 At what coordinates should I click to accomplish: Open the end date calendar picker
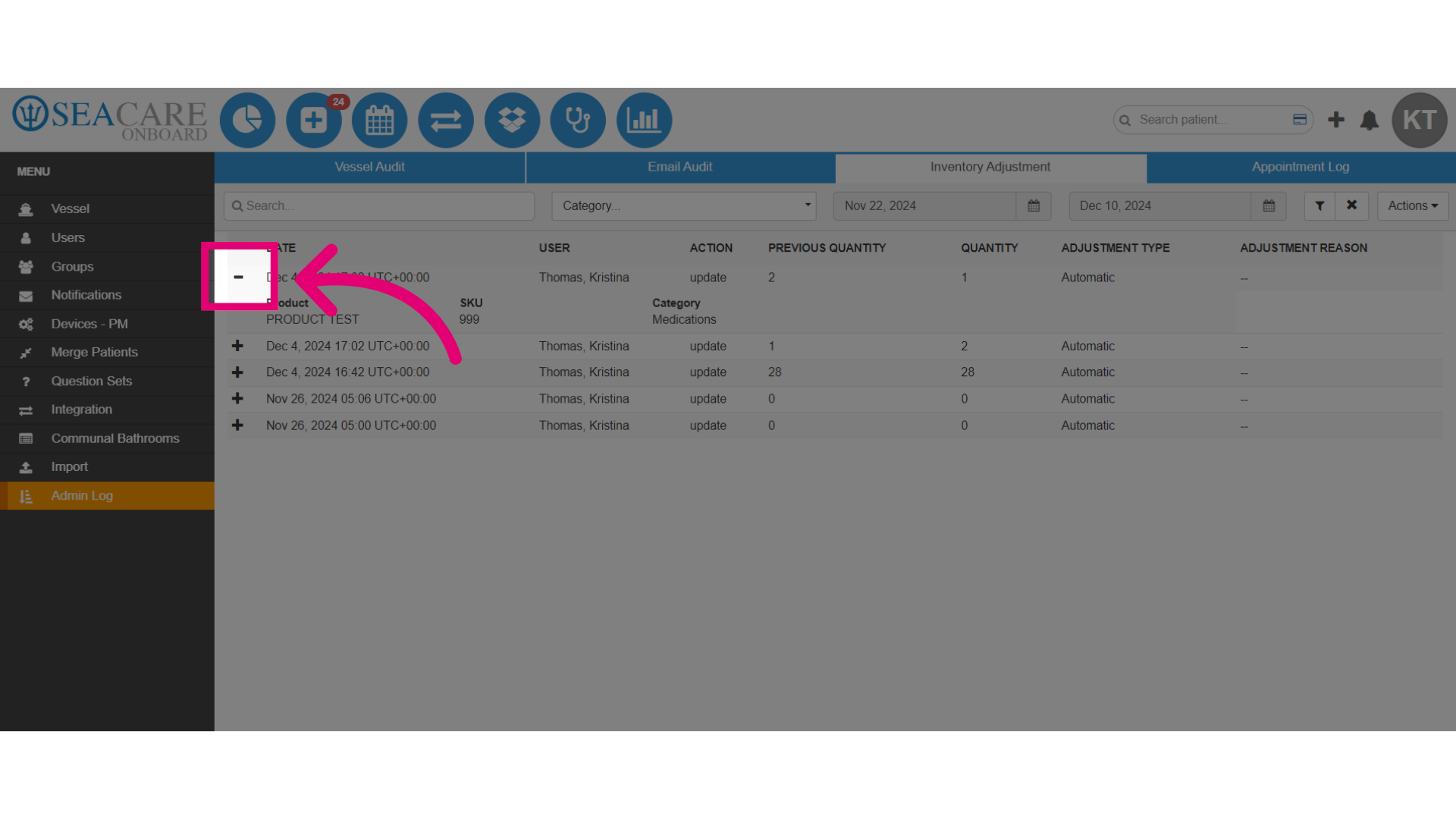click(1269, 206)
